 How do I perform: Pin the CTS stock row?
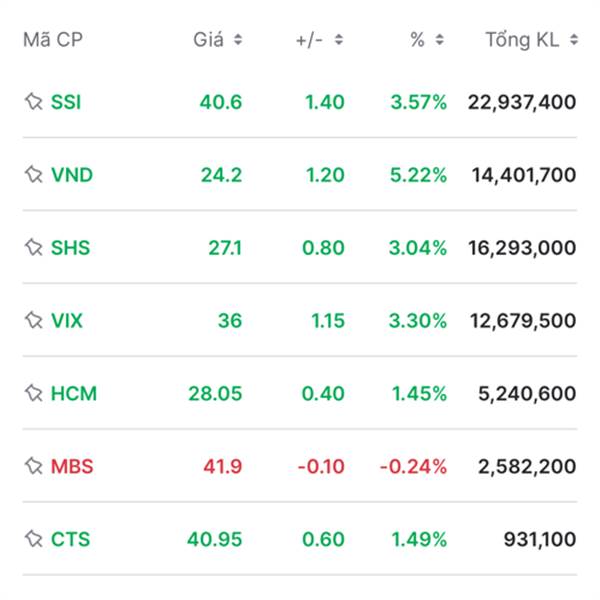34,539
